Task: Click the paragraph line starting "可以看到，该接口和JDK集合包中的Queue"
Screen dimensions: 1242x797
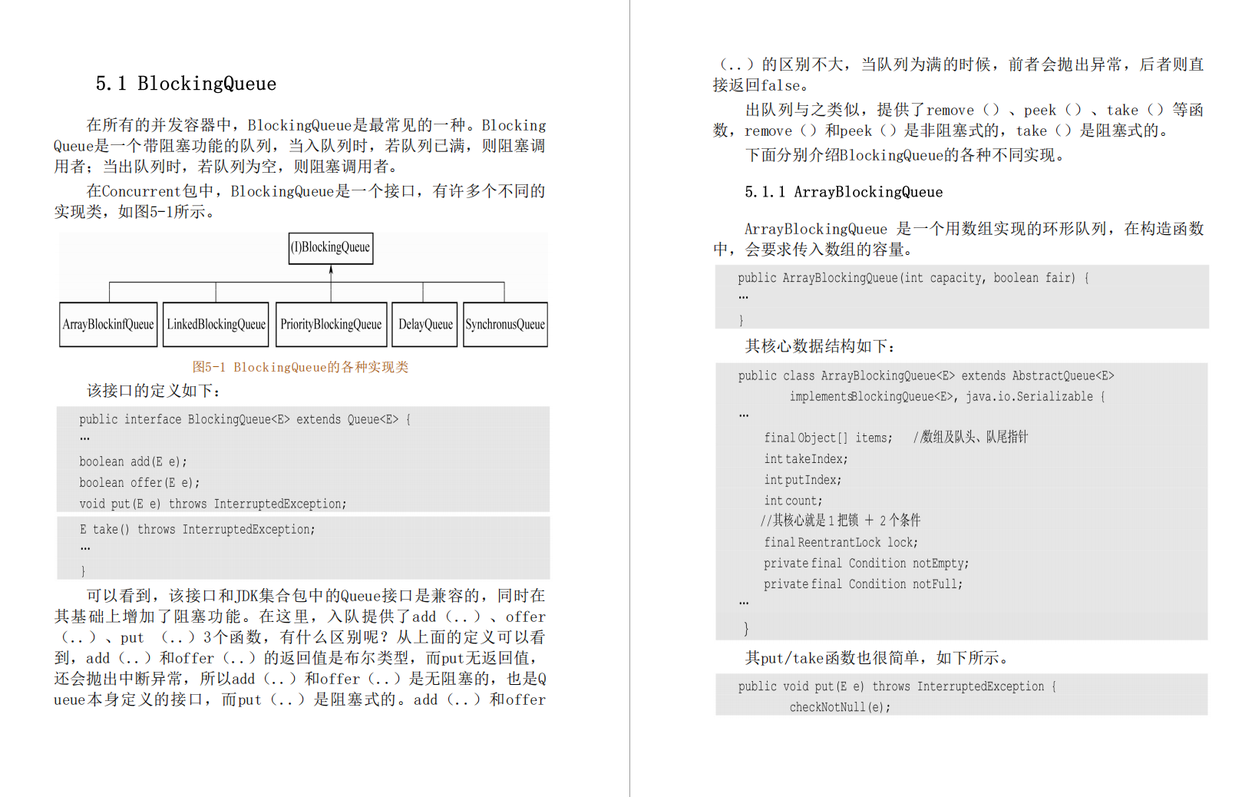Action: point(316,595)
